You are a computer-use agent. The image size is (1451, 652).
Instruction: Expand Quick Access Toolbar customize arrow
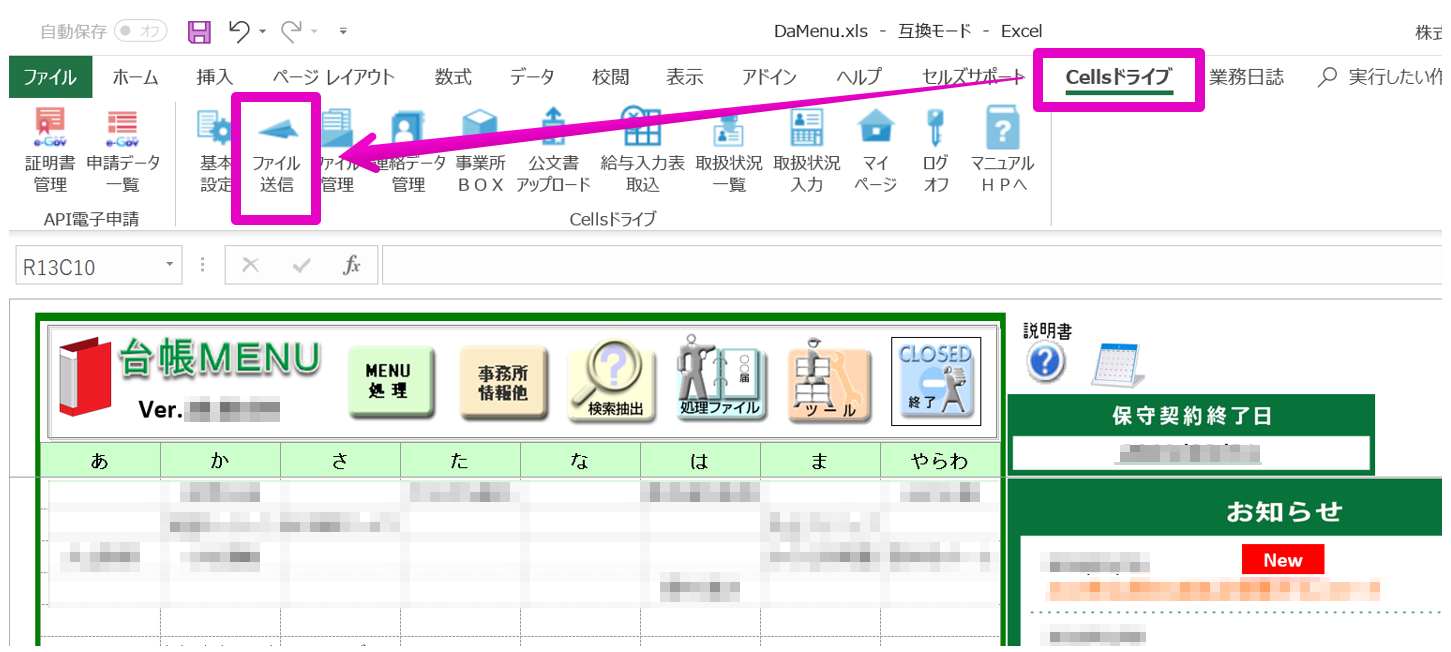point(343,32)
